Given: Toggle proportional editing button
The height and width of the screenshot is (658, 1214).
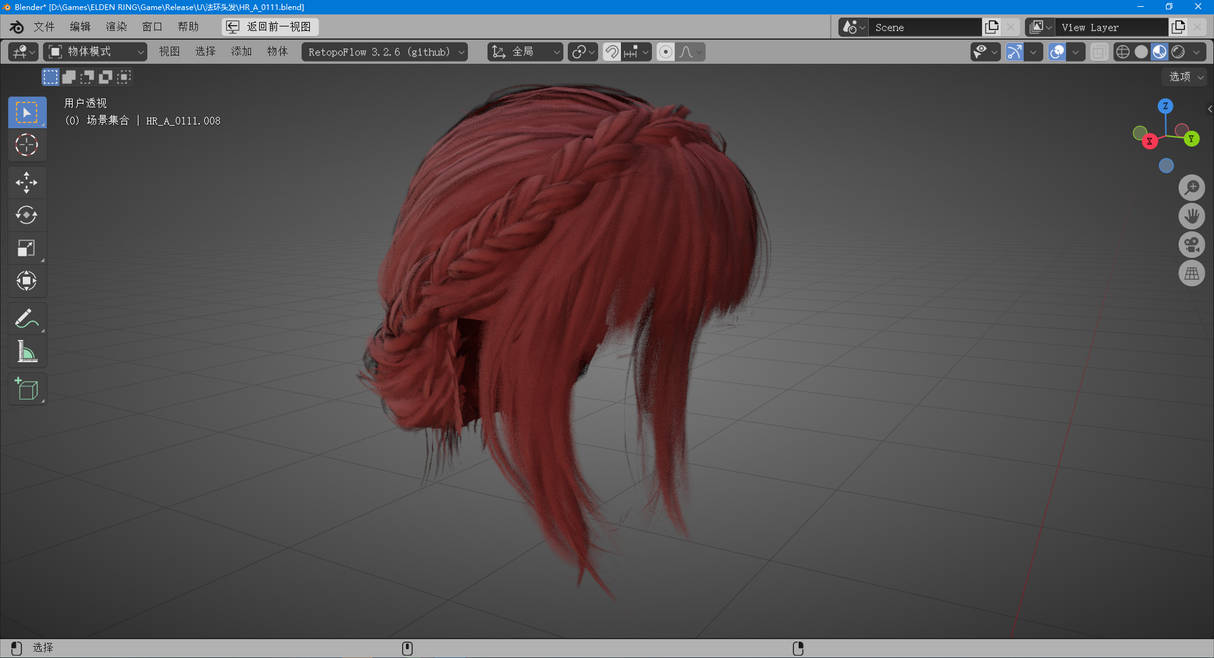Looking at the screenshot, I should click(666, 52).
